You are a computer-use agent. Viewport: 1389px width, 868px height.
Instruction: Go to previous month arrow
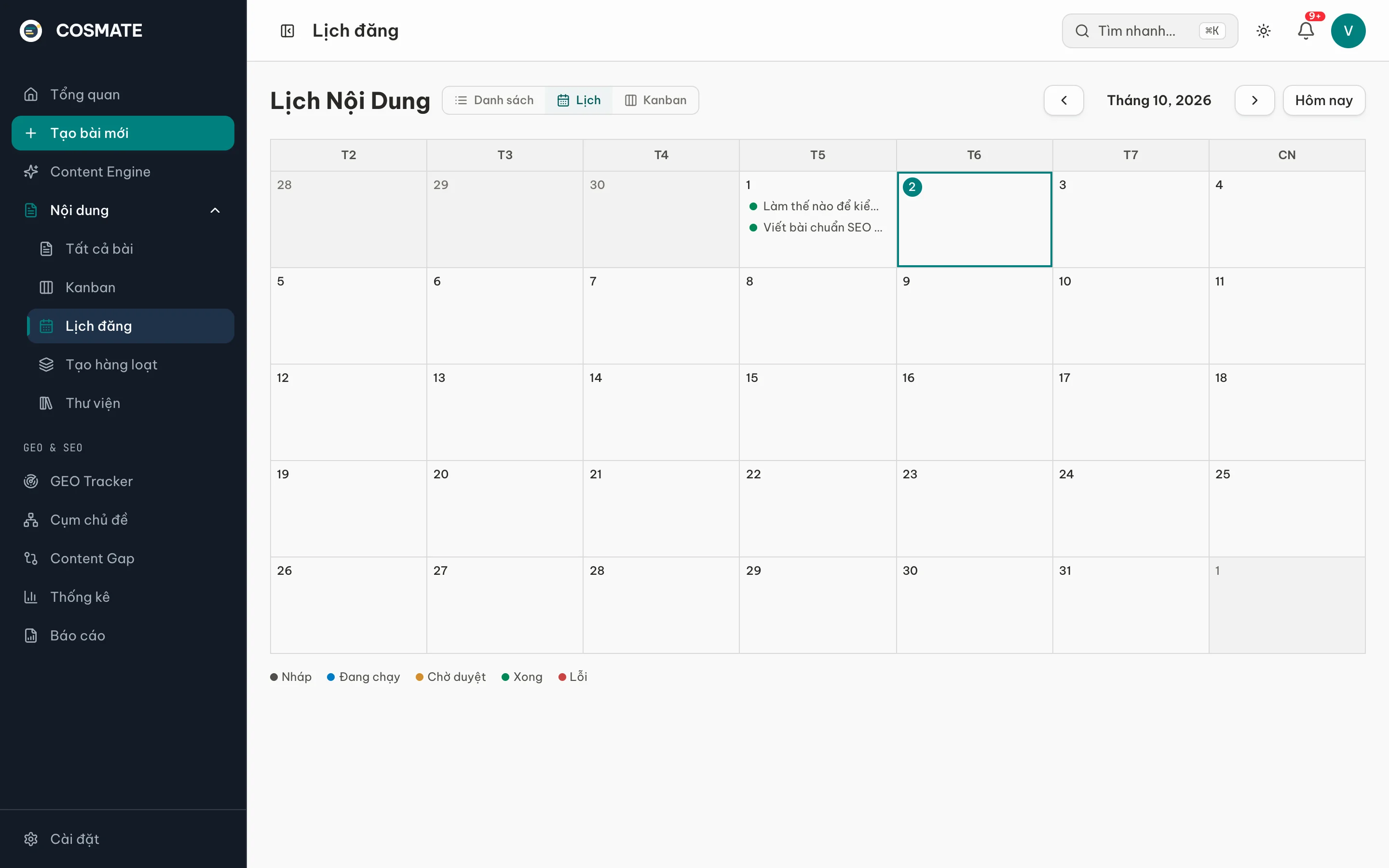coord(1063,100)
